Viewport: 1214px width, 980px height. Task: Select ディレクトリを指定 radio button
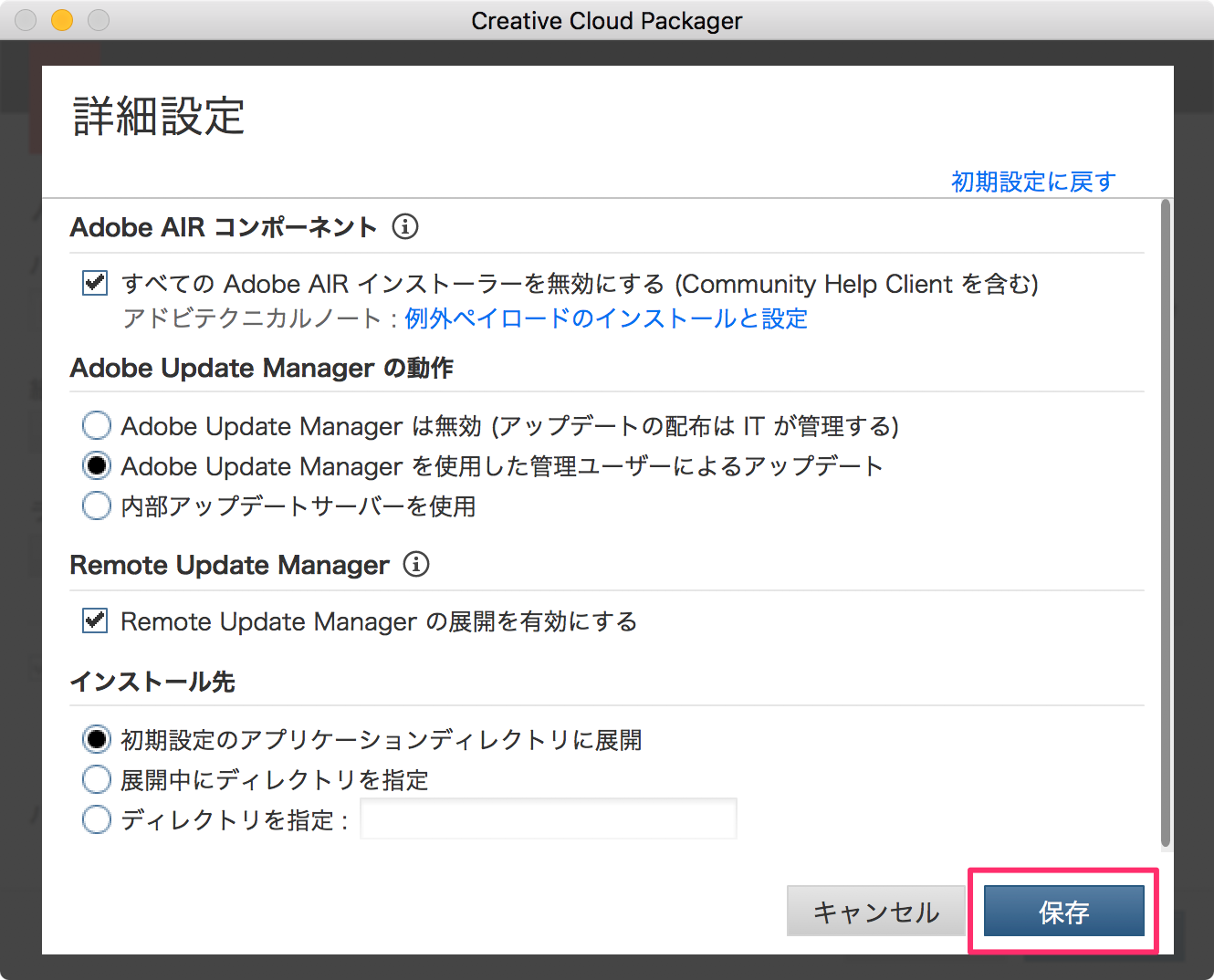[97, 819]
